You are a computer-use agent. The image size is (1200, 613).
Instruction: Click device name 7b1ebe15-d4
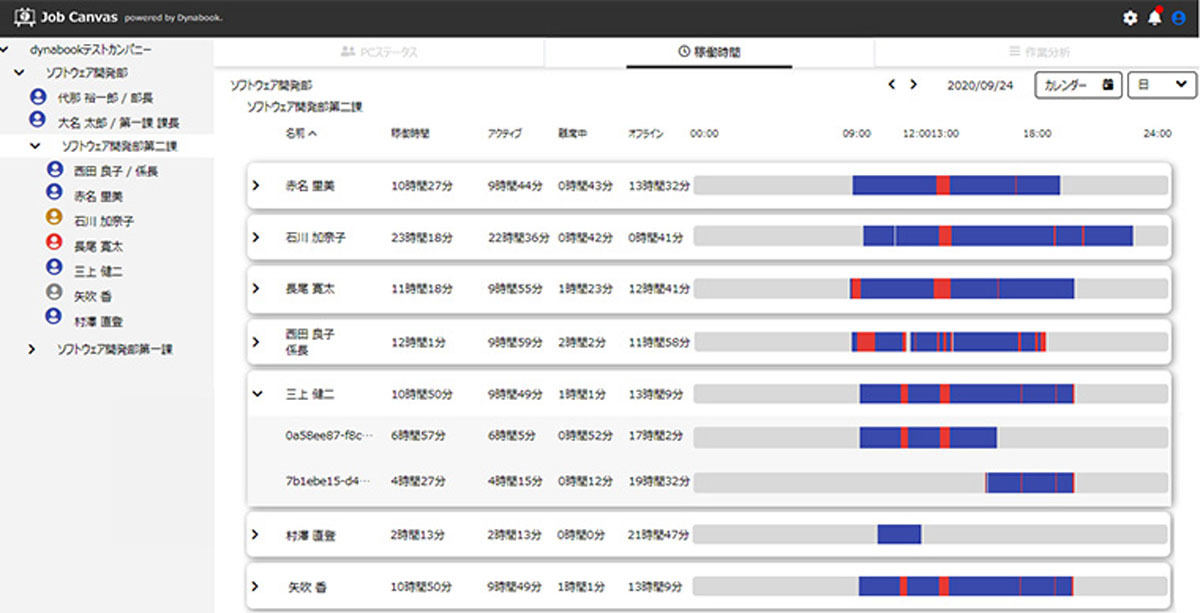(x=327, y=481)
